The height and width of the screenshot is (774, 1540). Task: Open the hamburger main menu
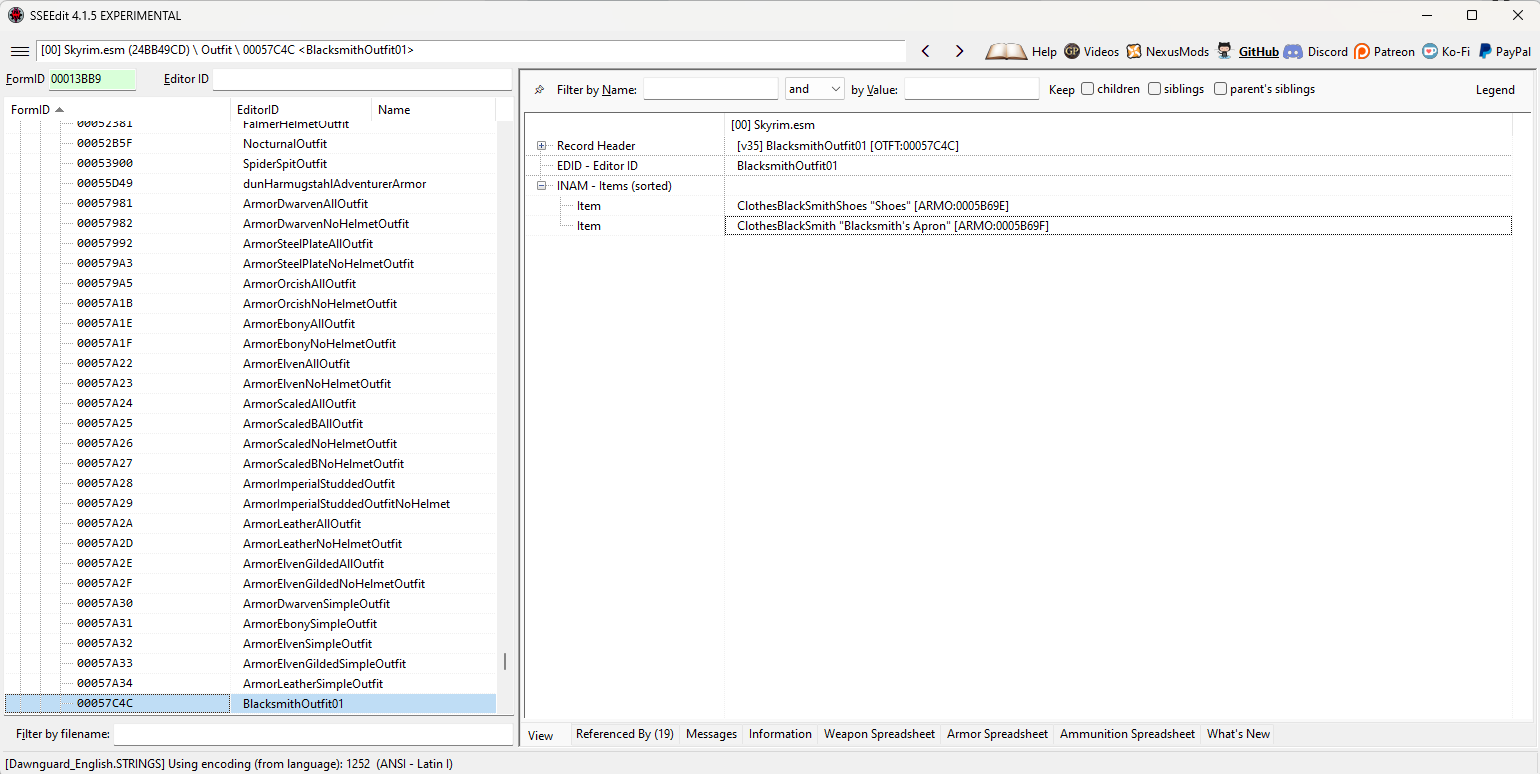point(19,51)
